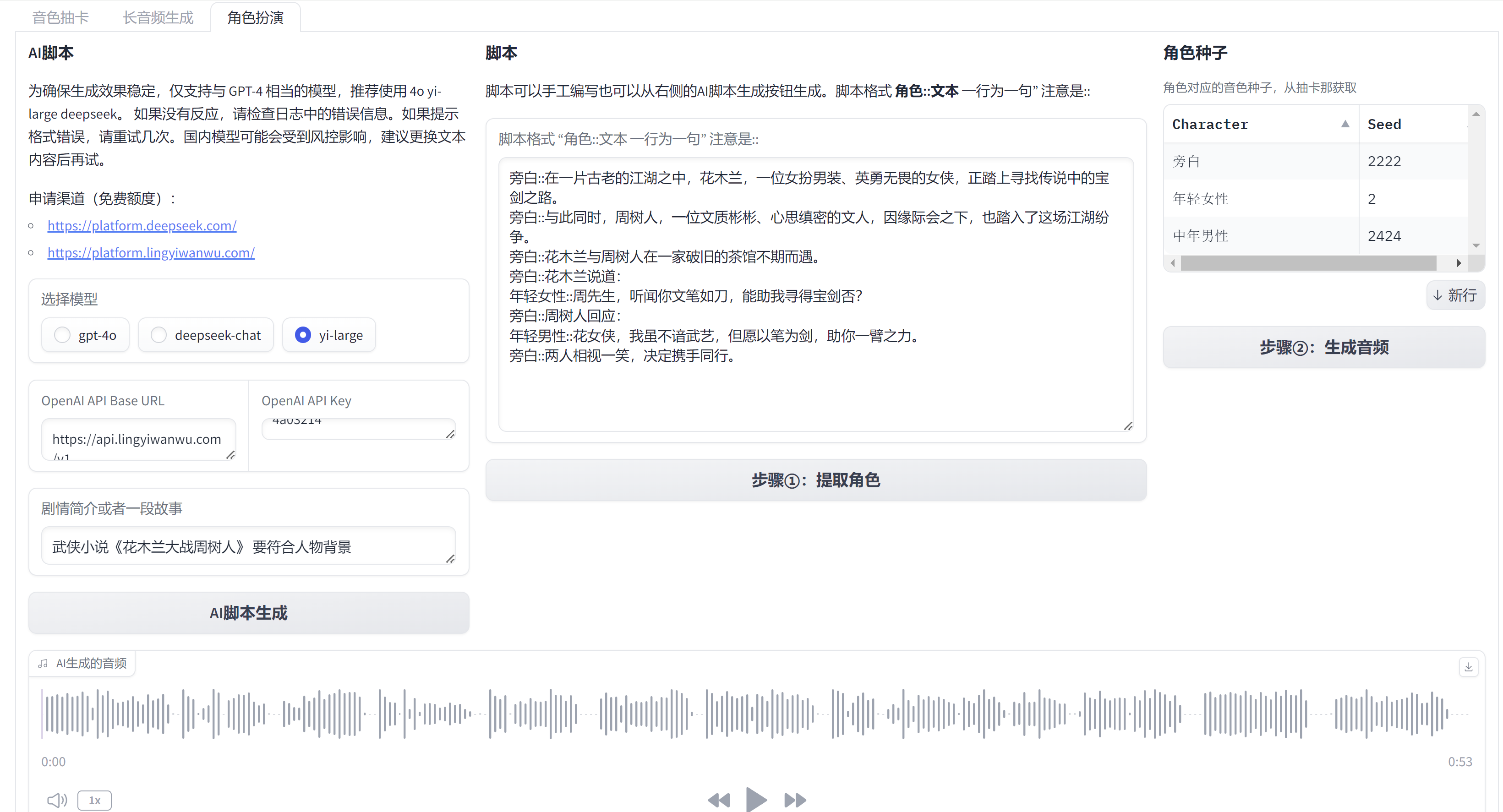Sort the Character column by its arrow
Viewport: 1503px width, 812px height.
pyautogui.click(x=1345, y=124)
